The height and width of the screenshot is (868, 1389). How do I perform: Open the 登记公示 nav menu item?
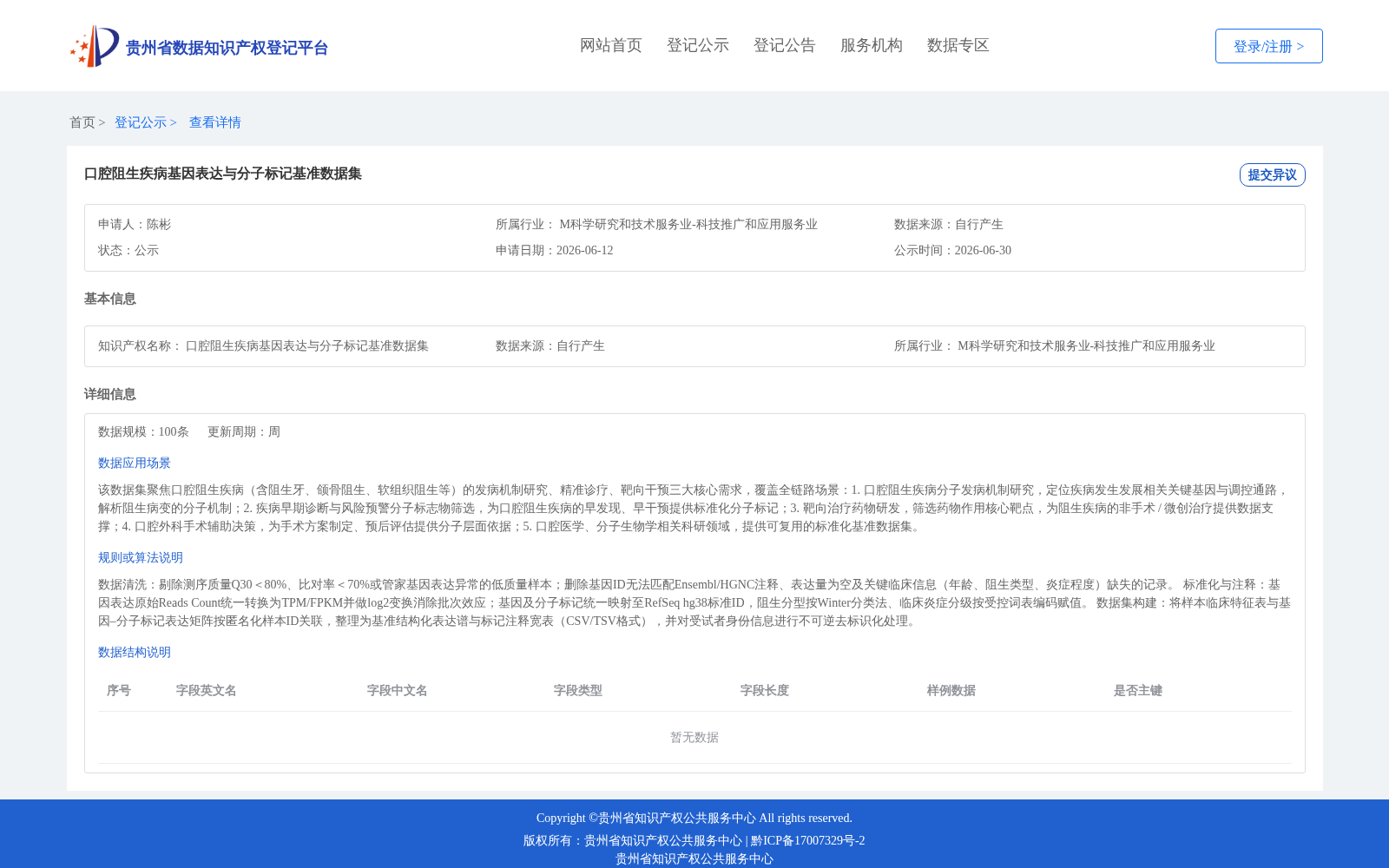(x=698, y=45)
